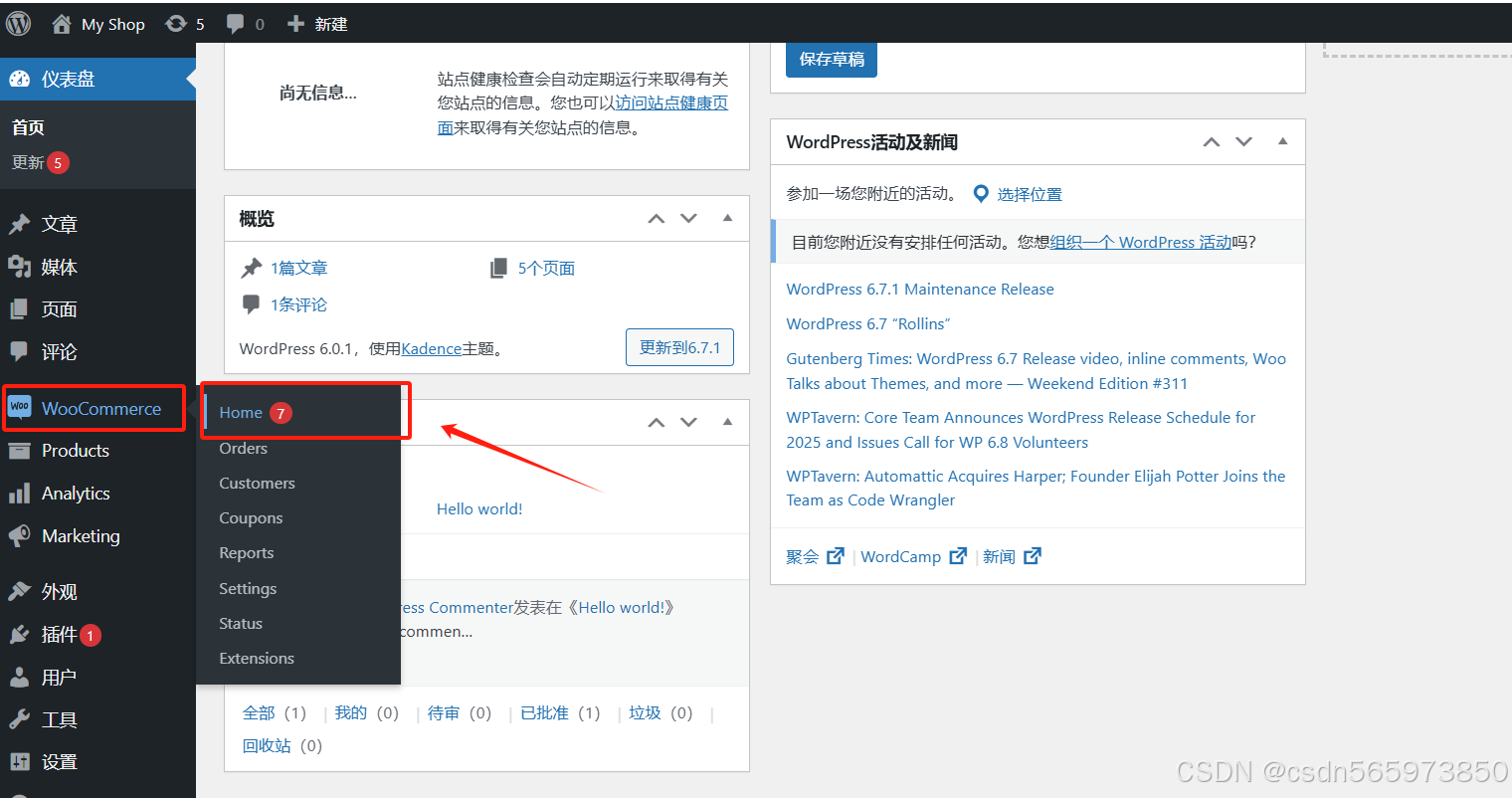The height and width of the screenshot is (798, 1512).
Task: Open WPTavern Automattic Acquires Harper link
Action: tap(1036, 489)
